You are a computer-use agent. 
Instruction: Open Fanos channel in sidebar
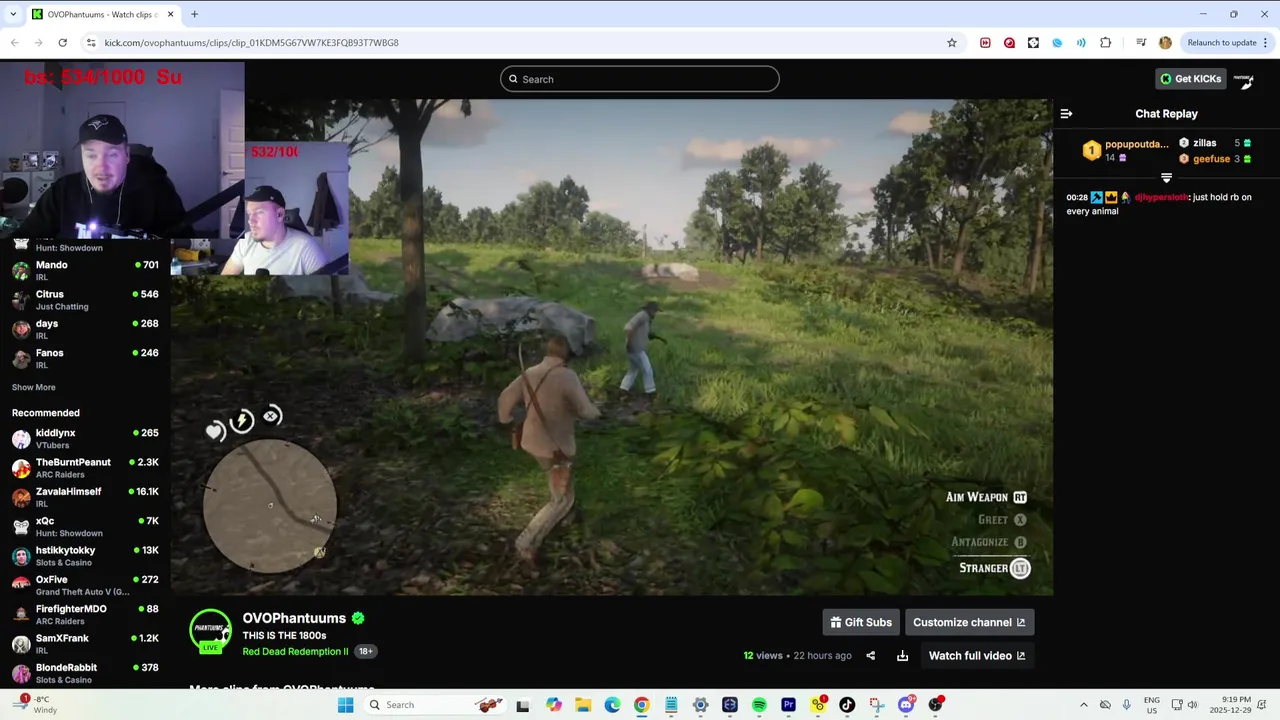(85, 358)
